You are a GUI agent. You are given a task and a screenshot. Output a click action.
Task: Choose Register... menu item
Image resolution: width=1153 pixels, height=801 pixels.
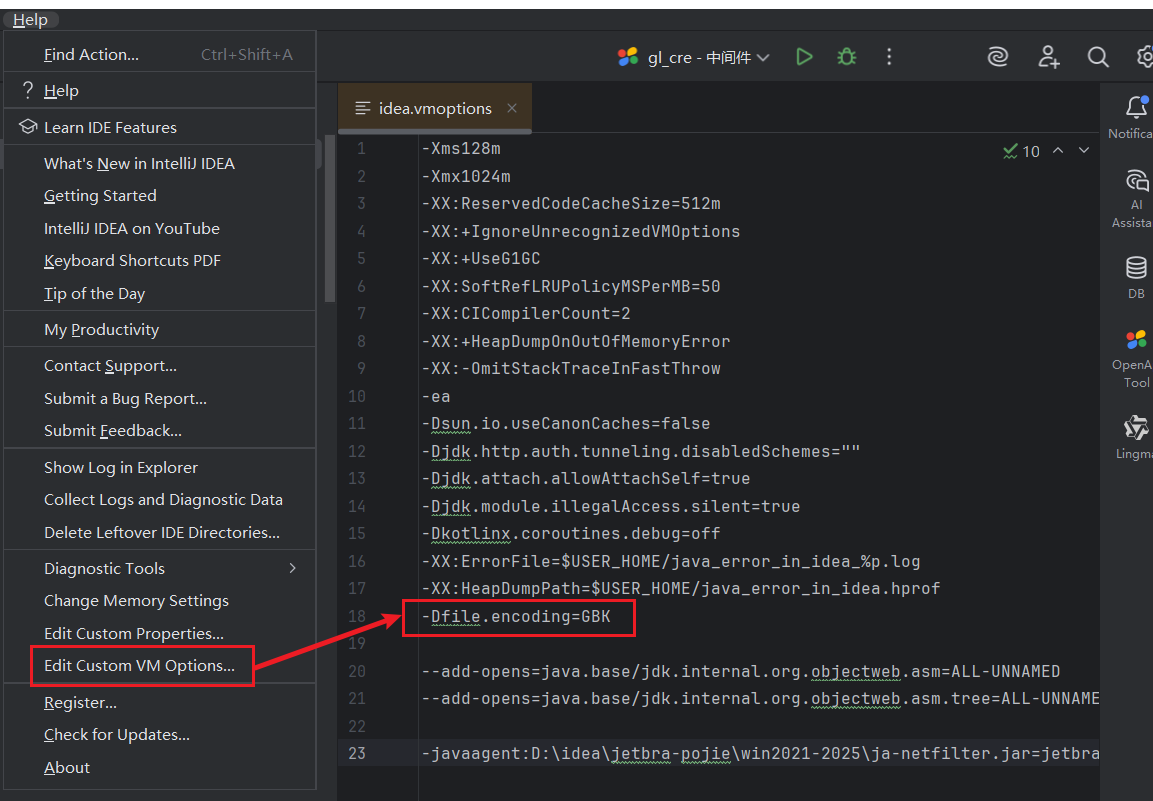(160, 702)
